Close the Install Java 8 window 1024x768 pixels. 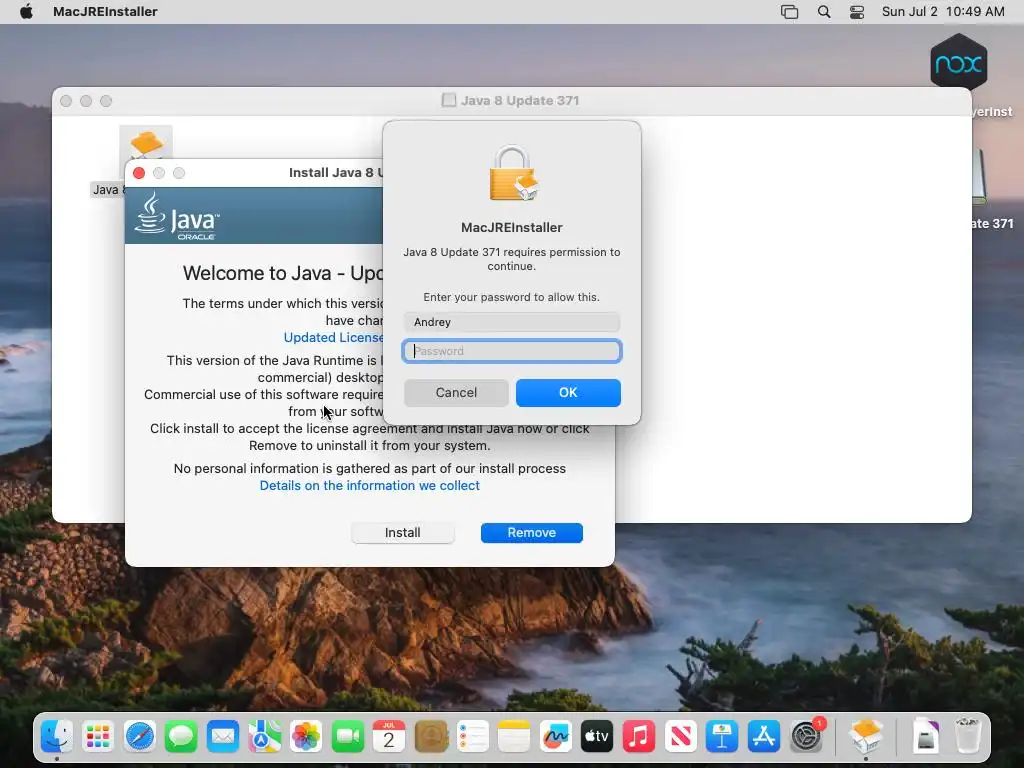coord(138,173)
